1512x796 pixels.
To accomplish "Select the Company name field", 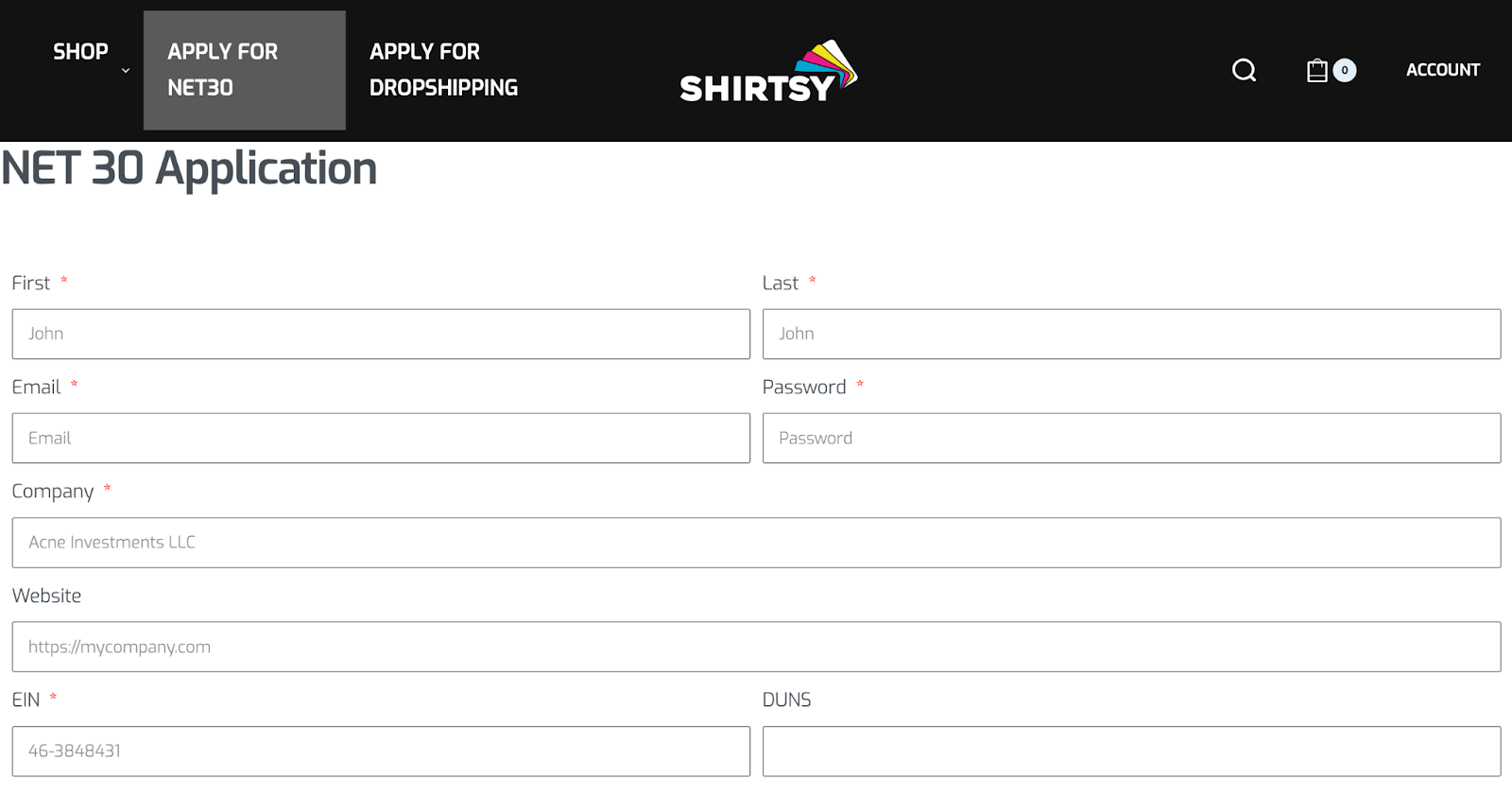I will pyautogui.click(x=756, y=542).
